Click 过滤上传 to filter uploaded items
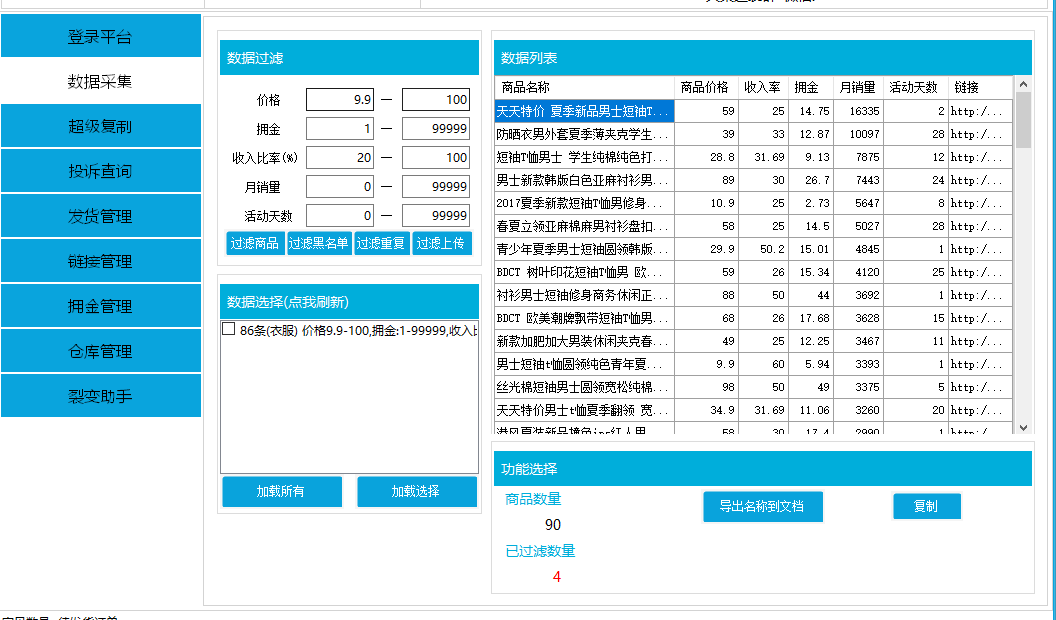This screenshot has width=1056, height=620. [x=443, y=243]
